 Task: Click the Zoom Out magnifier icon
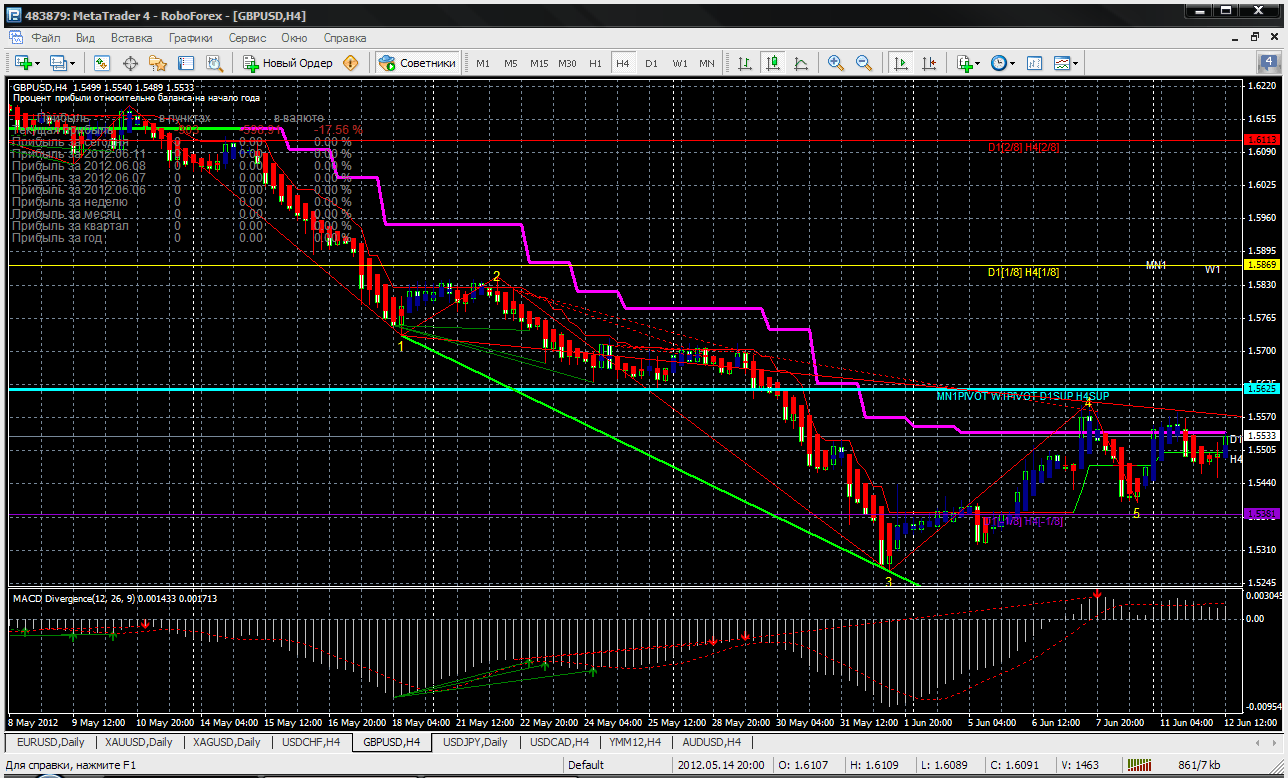click(x=864, y=63)
